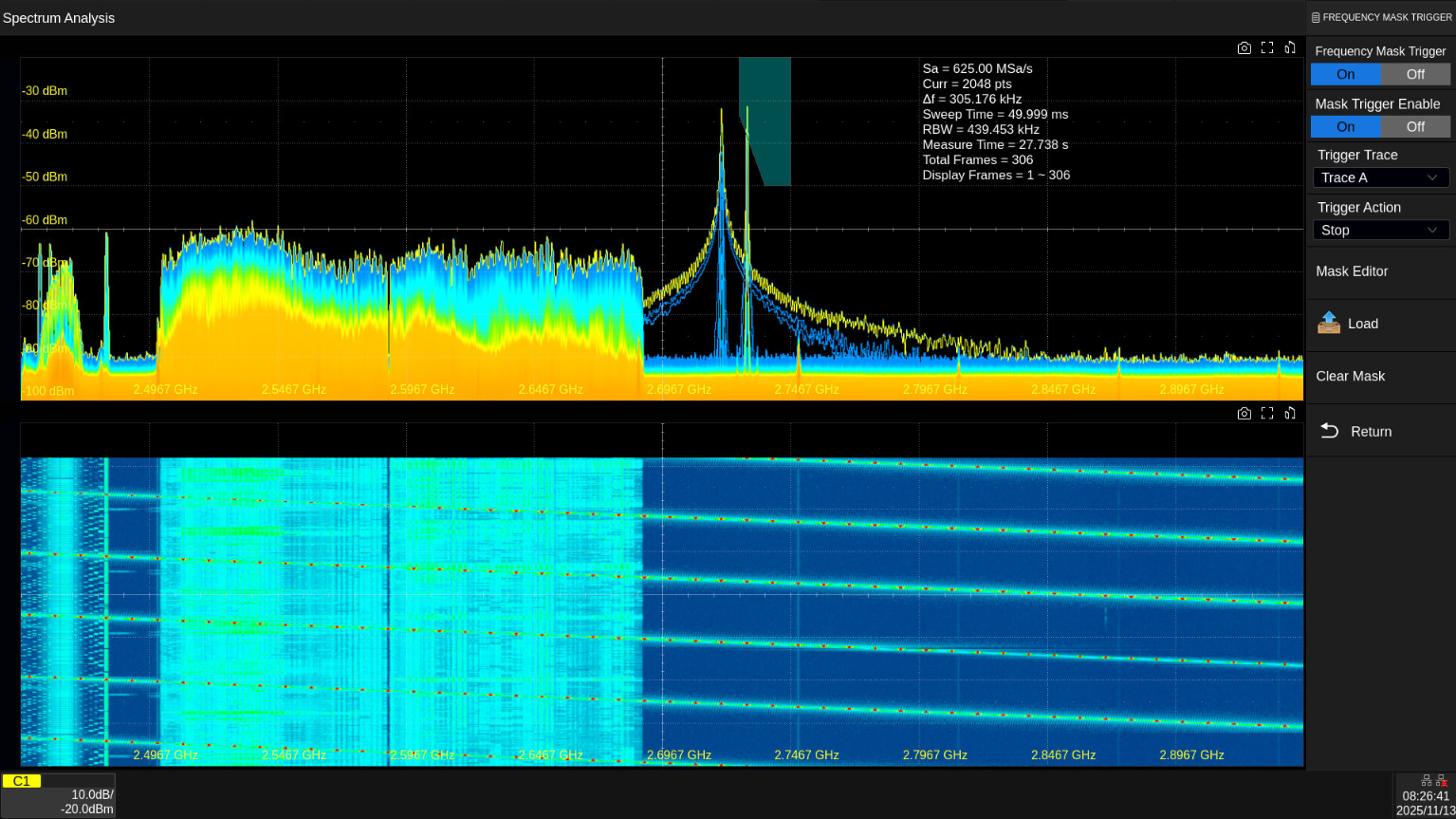Click the camera snapshot icon above the spectrum plot
Viewport: 1456px width, 819px height.
click(1244, 48)
